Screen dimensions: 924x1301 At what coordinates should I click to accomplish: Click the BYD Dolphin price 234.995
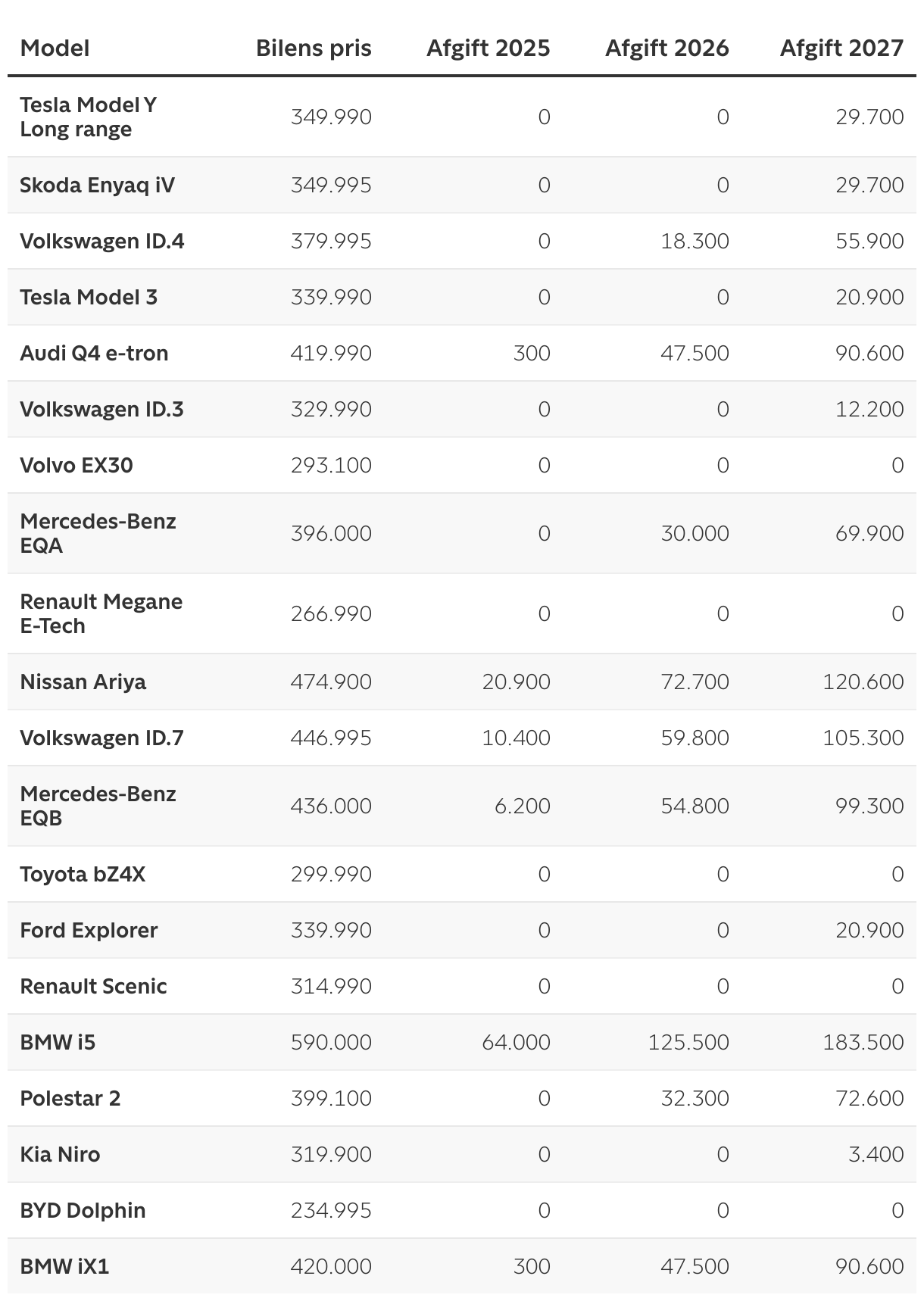tap(331, 1211)
